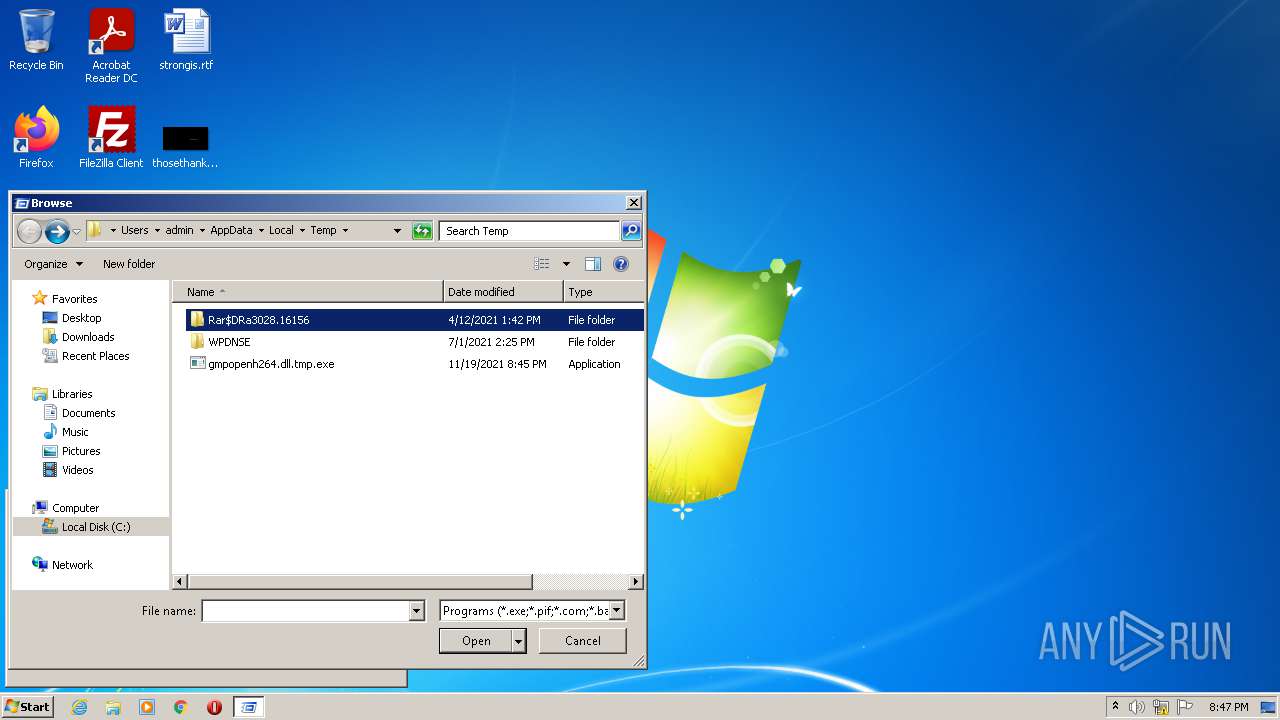Open strongis.rtf desktop document
This screenshot has height=720, width=1280.
click(186, 41)
